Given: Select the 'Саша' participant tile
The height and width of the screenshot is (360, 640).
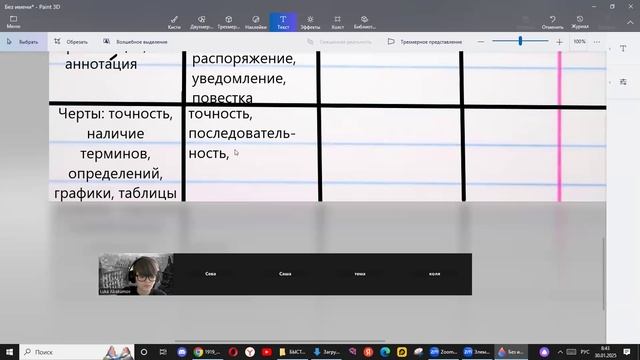Looking at the screenshot, I should [285, 274].
